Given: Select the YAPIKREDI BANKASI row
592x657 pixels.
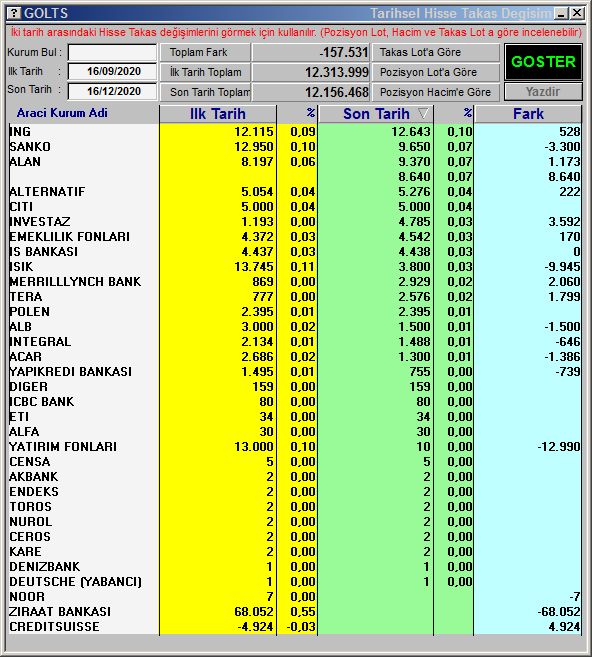Looking at the screenshot, I should coord(295,372).
